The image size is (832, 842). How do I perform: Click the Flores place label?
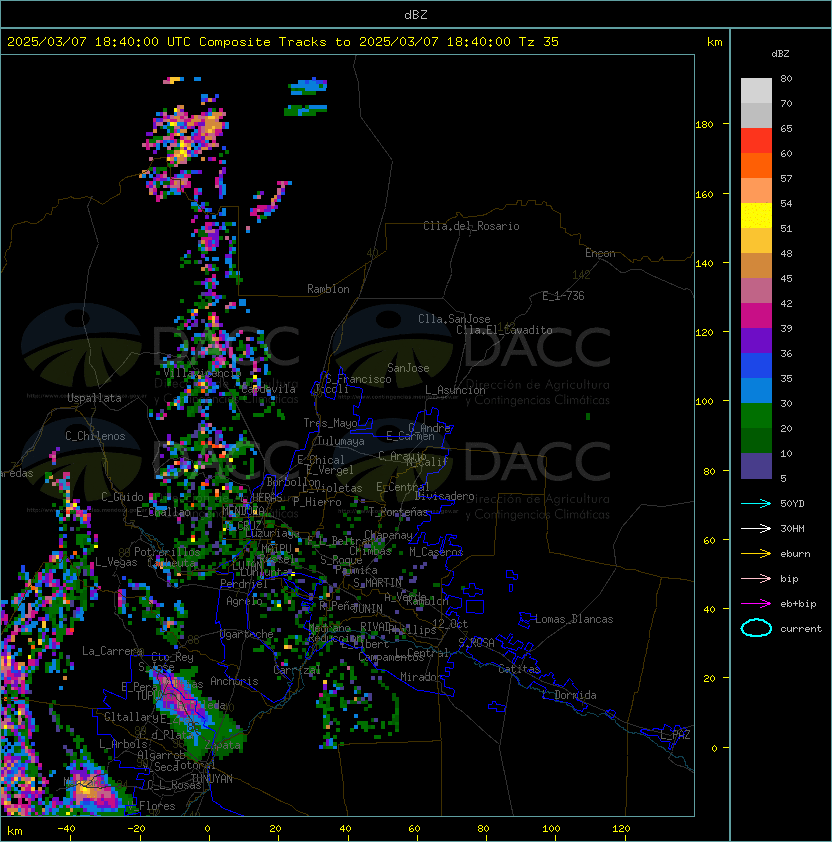(x=157, y=806)
